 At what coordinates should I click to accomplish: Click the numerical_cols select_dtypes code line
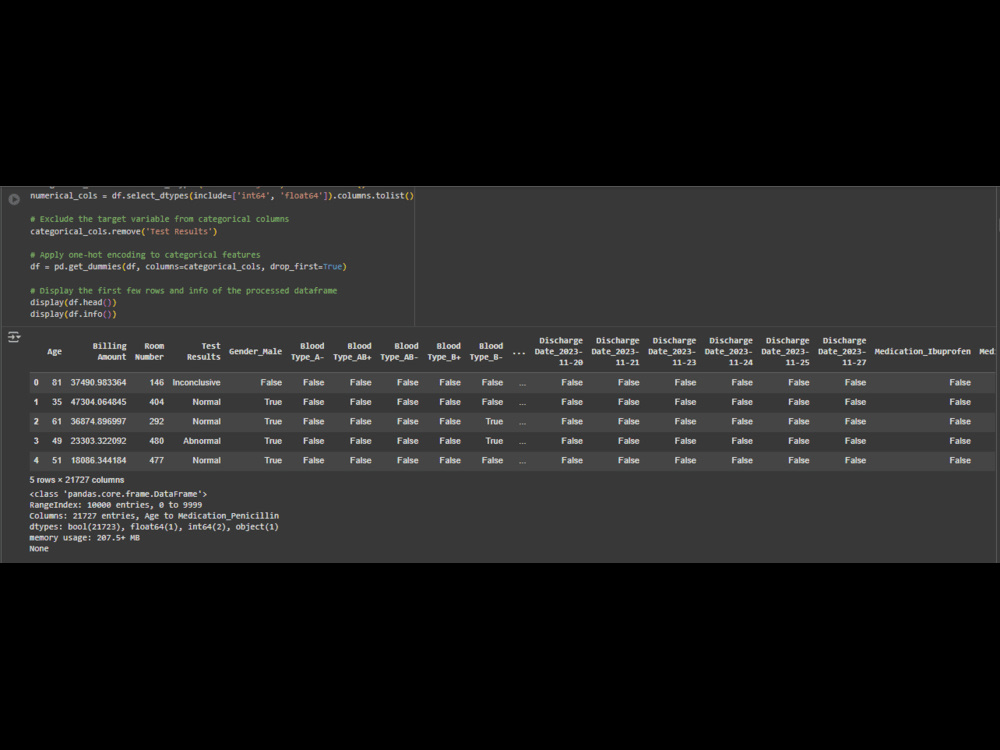click(x=222, y=196)
